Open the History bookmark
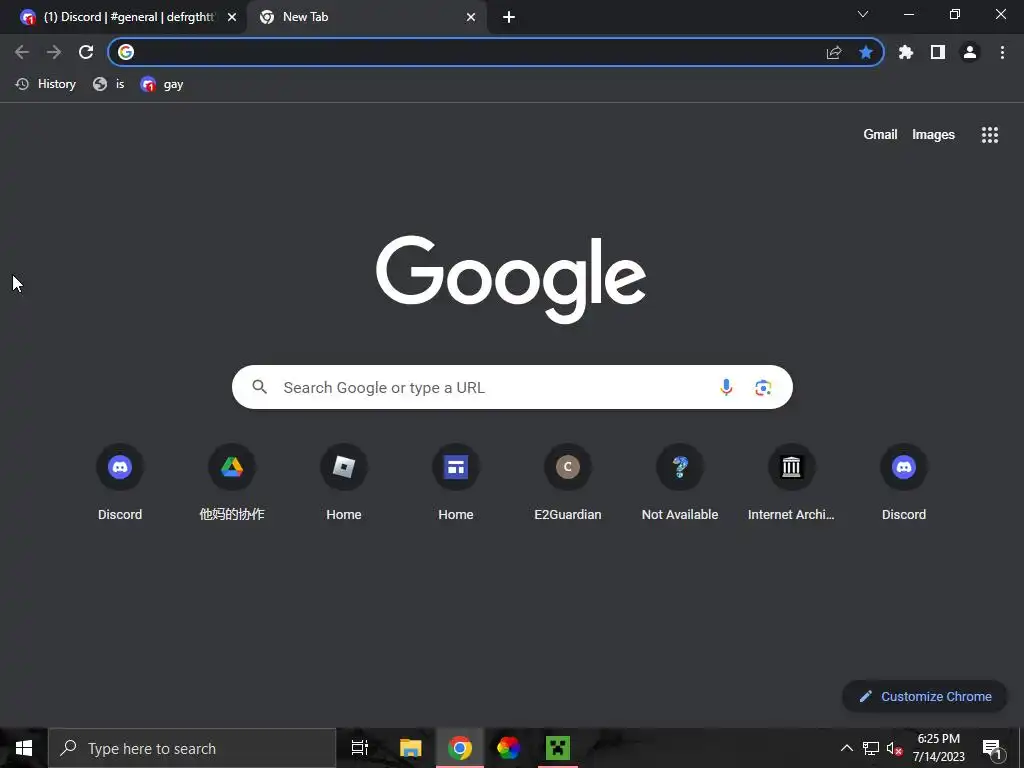The image size is (1024, 768). [x=46, y=84]
